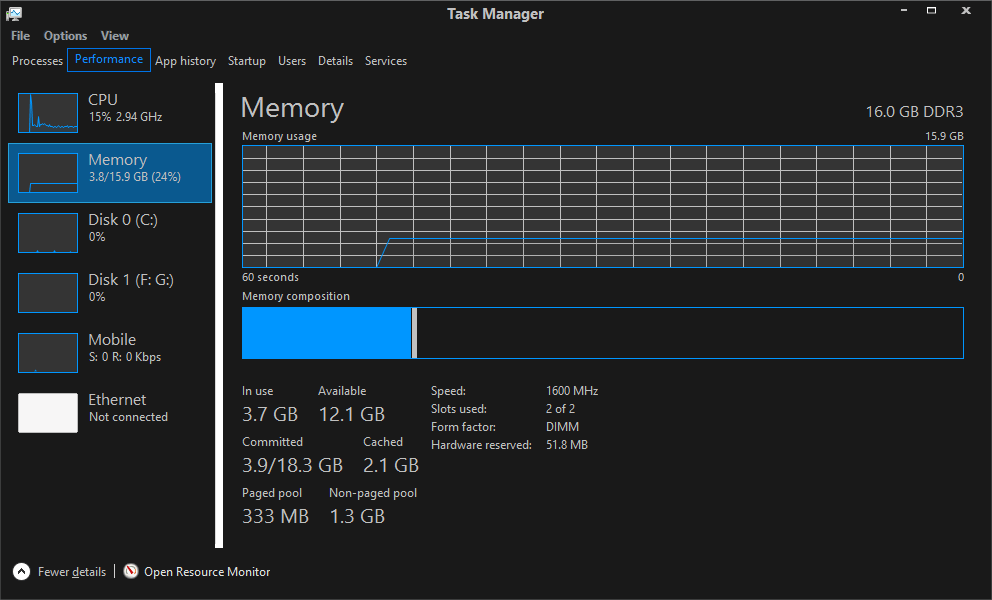
Task: Open the File menu
Action: coord(21,36)
